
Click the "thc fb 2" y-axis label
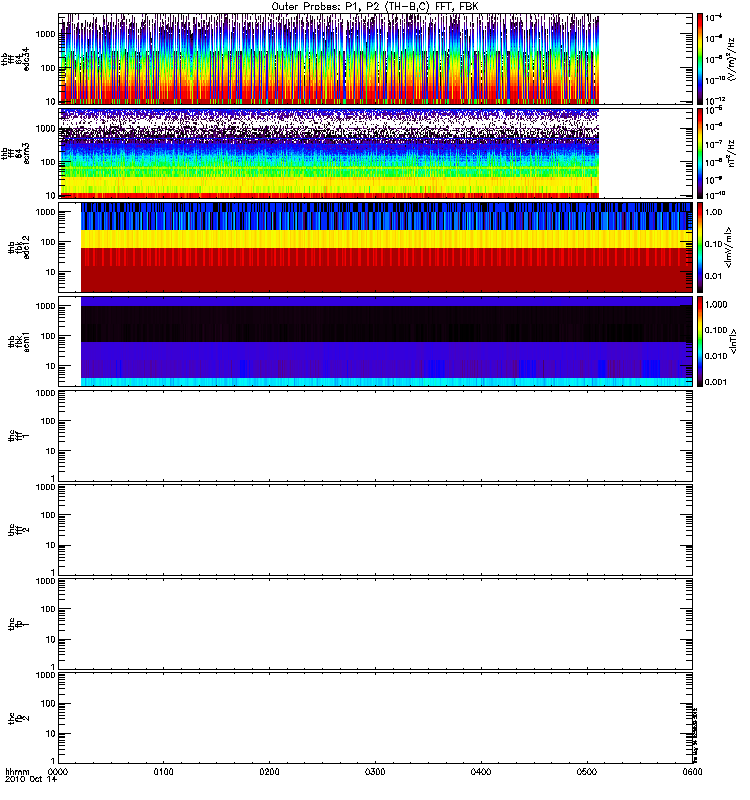pyautogui.click(x=19, y=718)
